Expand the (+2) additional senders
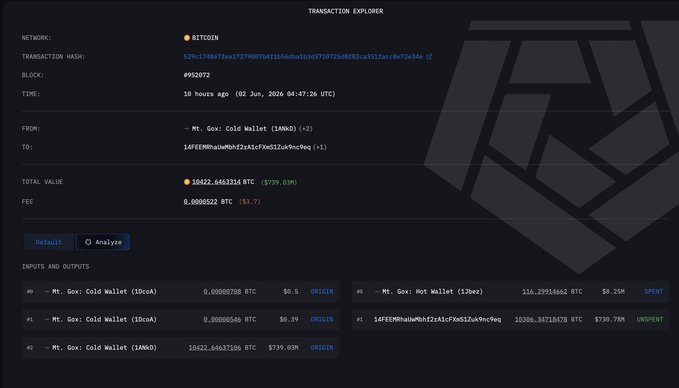The width and height of the screenshot is (679, 388). 305,129
